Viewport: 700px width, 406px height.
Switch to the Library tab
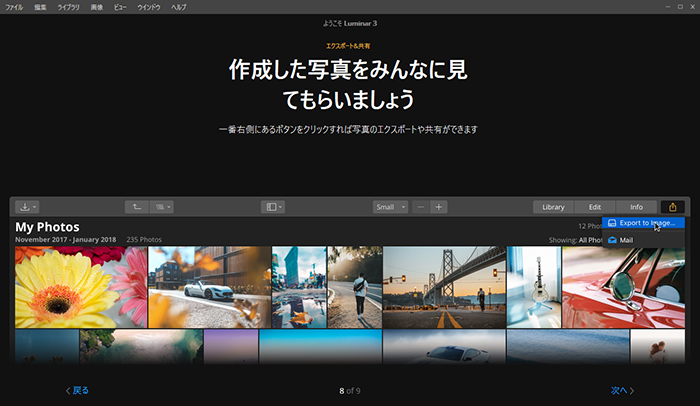pos(553,207)
